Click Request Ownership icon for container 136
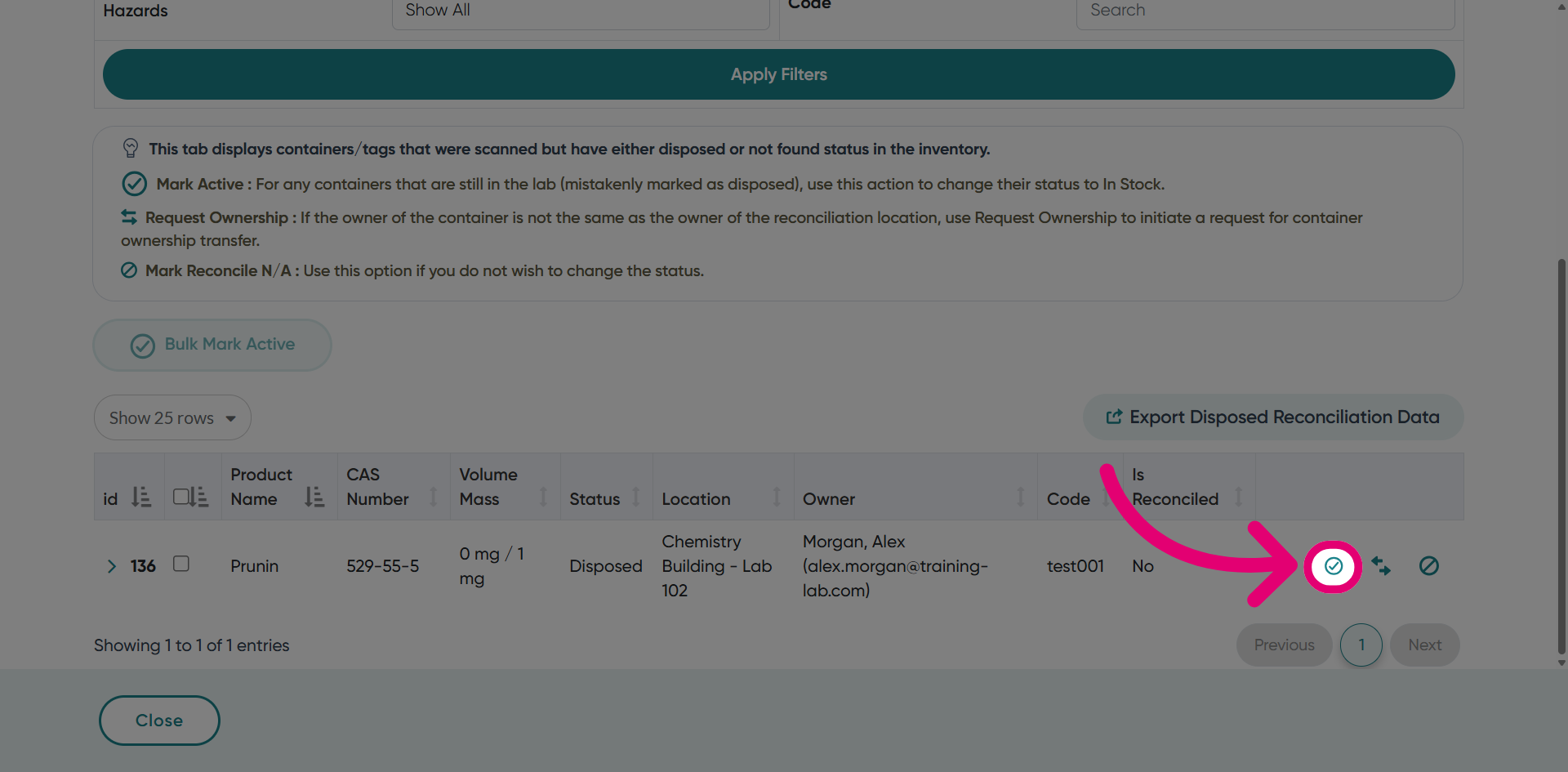 click(x=1381, y=566)
